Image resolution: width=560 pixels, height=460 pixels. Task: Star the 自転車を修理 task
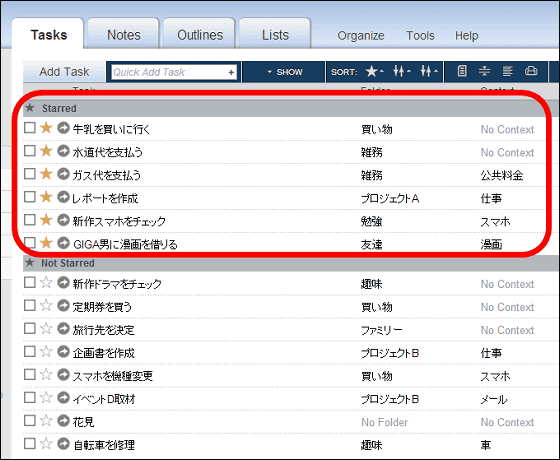[x=46, y=443]
